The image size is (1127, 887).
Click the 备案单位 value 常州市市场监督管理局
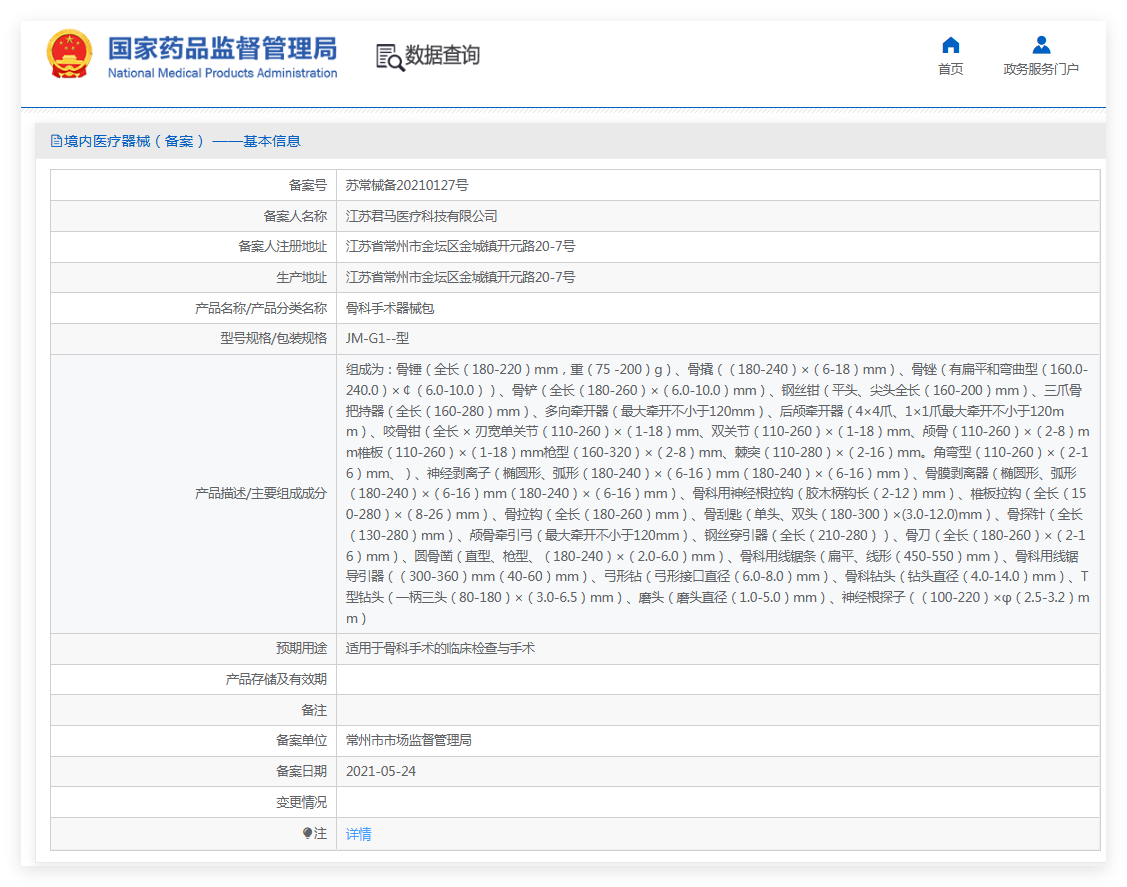[x=408, y=740]
